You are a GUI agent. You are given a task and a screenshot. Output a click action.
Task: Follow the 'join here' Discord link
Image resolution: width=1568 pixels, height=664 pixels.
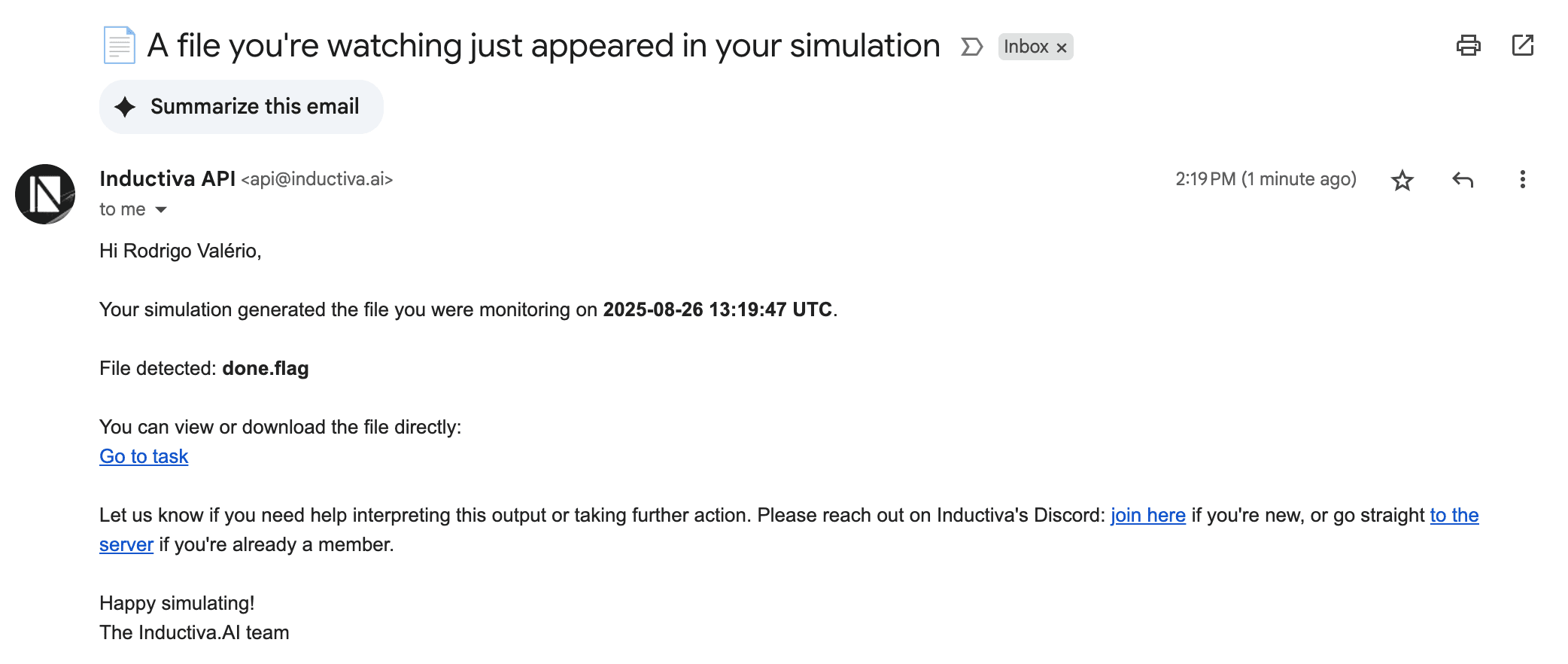(1147, 515)
